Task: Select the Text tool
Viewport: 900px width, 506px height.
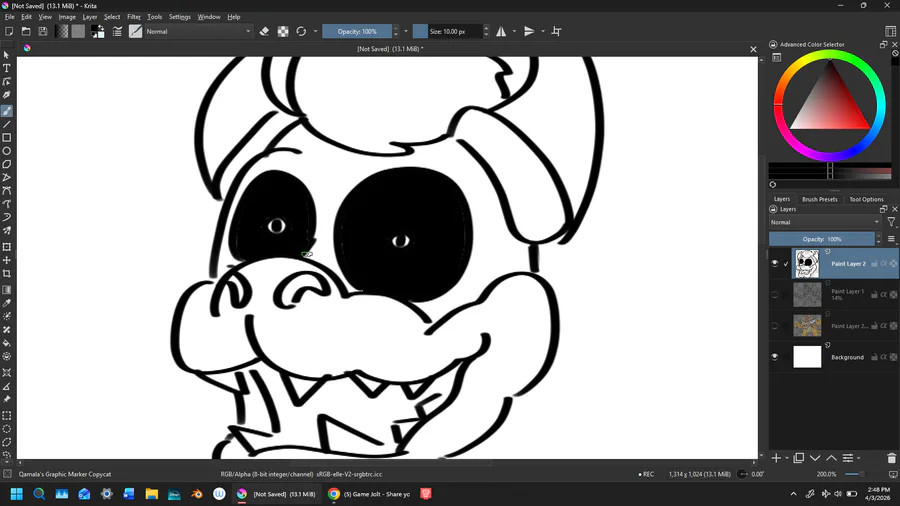Action: pos(7,68)
